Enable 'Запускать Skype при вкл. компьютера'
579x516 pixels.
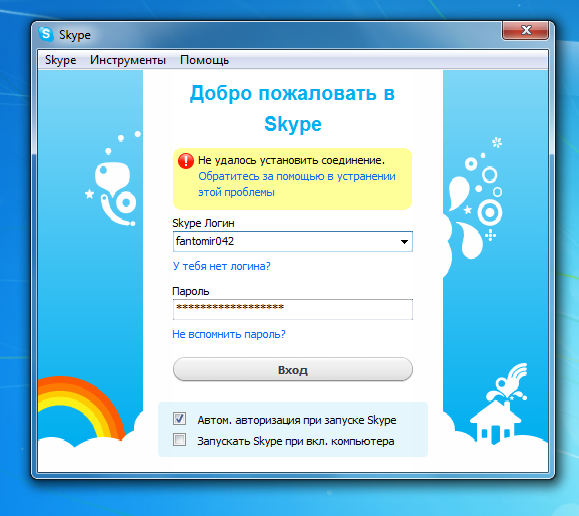pyautogui.click(x=179, y=440)
